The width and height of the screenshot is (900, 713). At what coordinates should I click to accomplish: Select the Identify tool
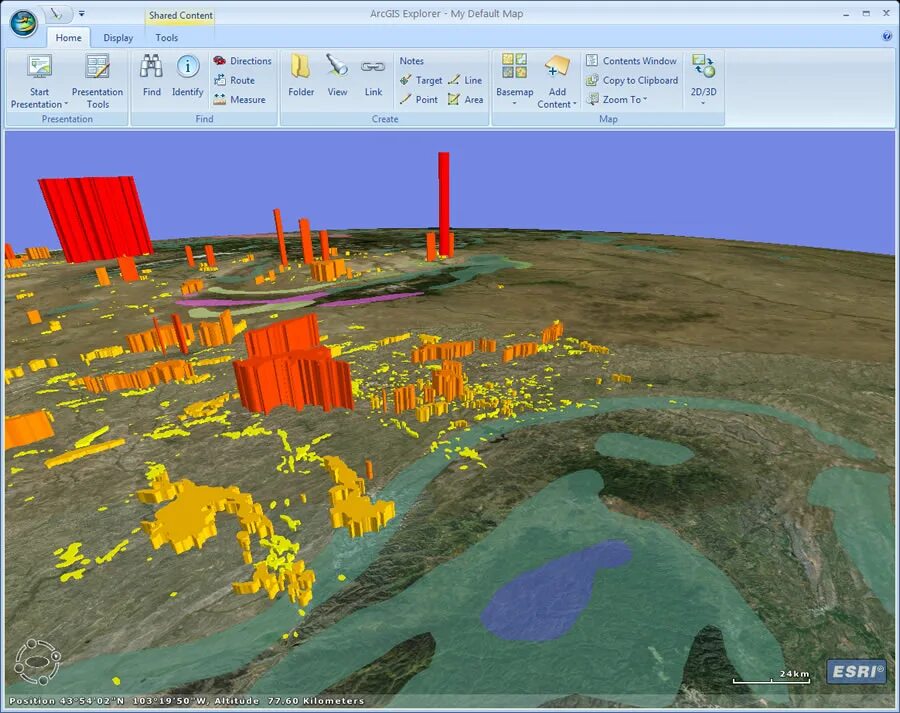(x=188, y=75)
